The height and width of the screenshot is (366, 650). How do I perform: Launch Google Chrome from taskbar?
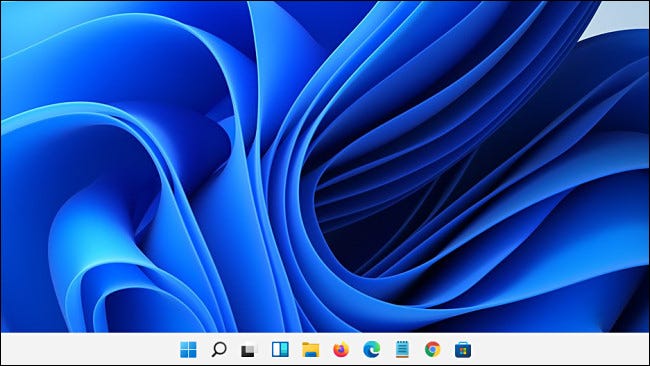(x=432, y=349)
